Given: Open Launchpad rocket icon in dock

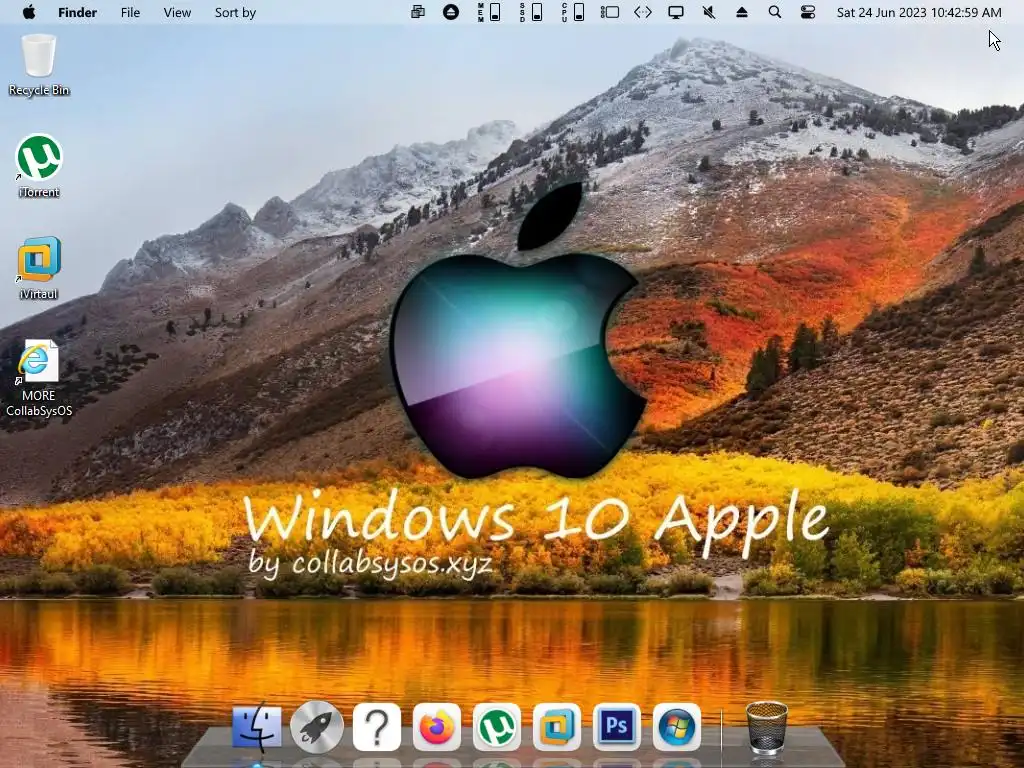Looking at the screenshot, I should pos(317,727).
